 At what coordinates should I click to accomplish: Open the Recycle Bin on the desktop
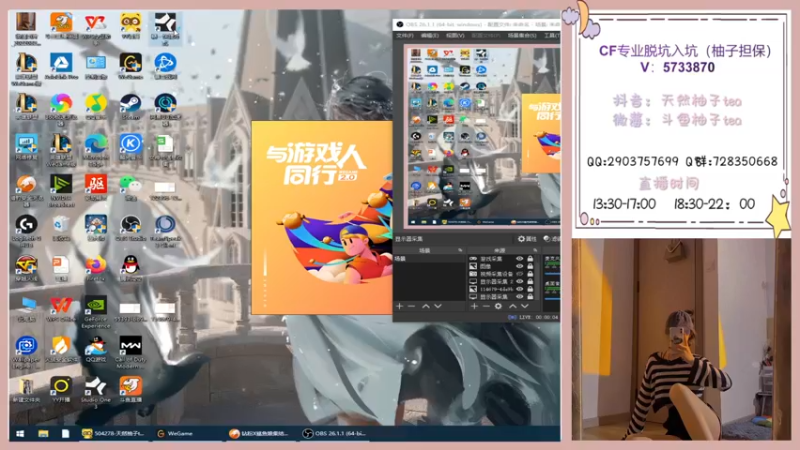pos(61,227)
